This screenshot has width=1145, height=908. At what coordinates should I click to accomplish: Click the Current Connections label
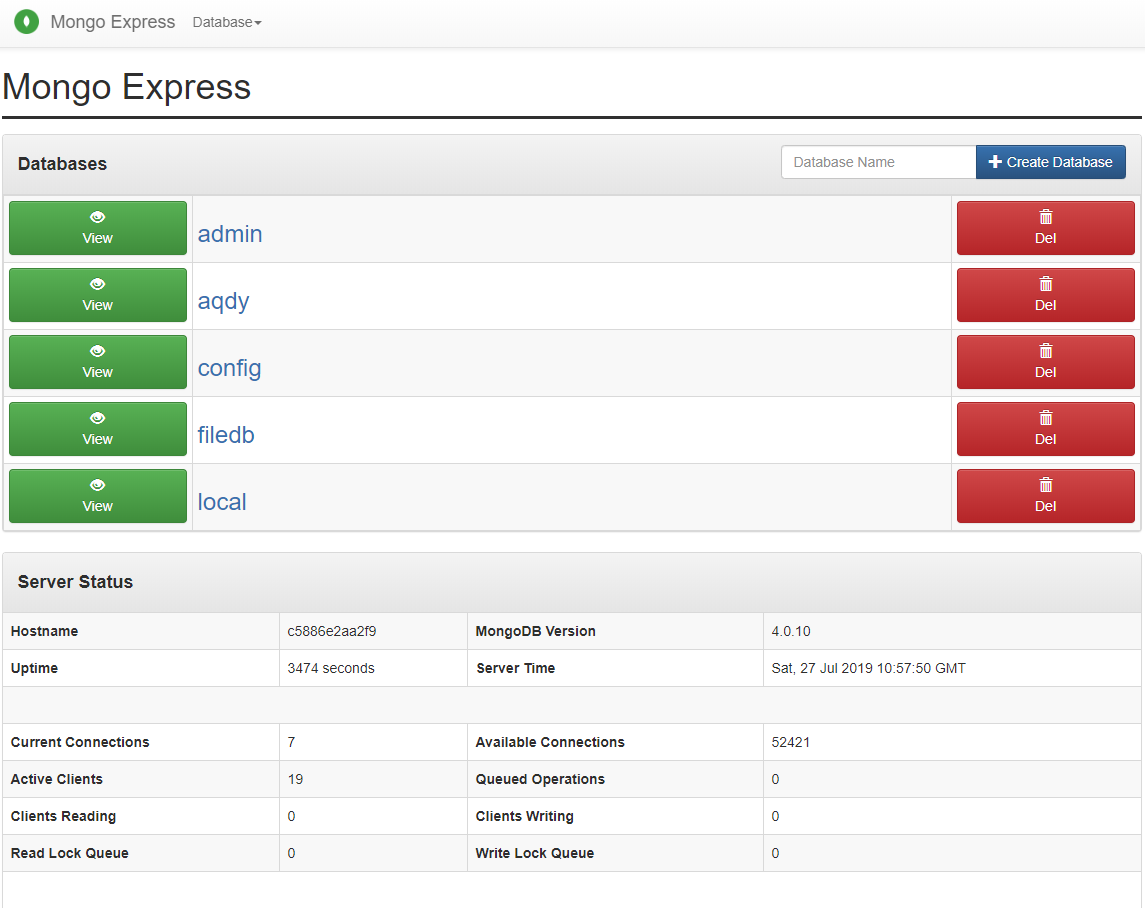(80, 742)
